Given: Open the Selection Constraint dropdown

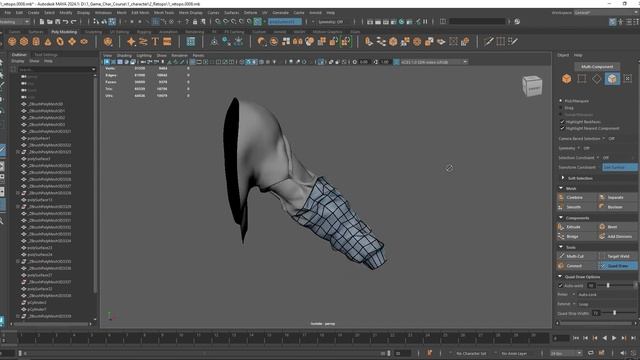Looking at the screenshot, I should [x=598, y=158].
